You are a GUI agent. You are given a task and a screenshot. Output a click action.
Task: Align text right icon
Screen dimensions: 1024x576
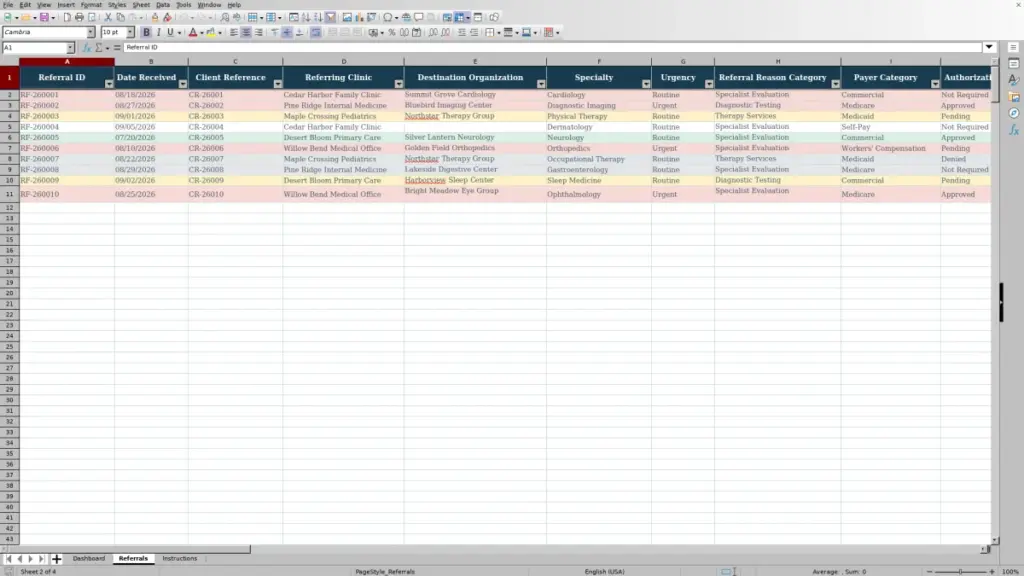(x=259, y=32)
